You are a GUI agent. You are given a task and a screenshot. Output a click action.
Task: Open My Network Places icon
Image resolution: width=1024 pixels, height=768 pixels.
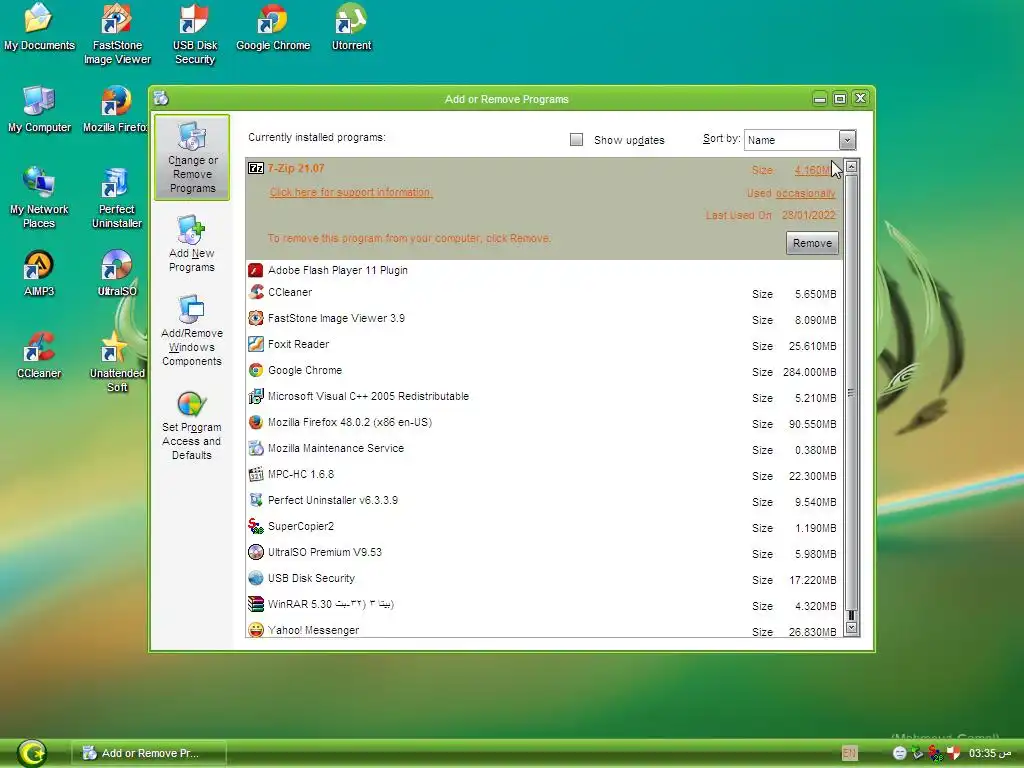coord(39,198)
